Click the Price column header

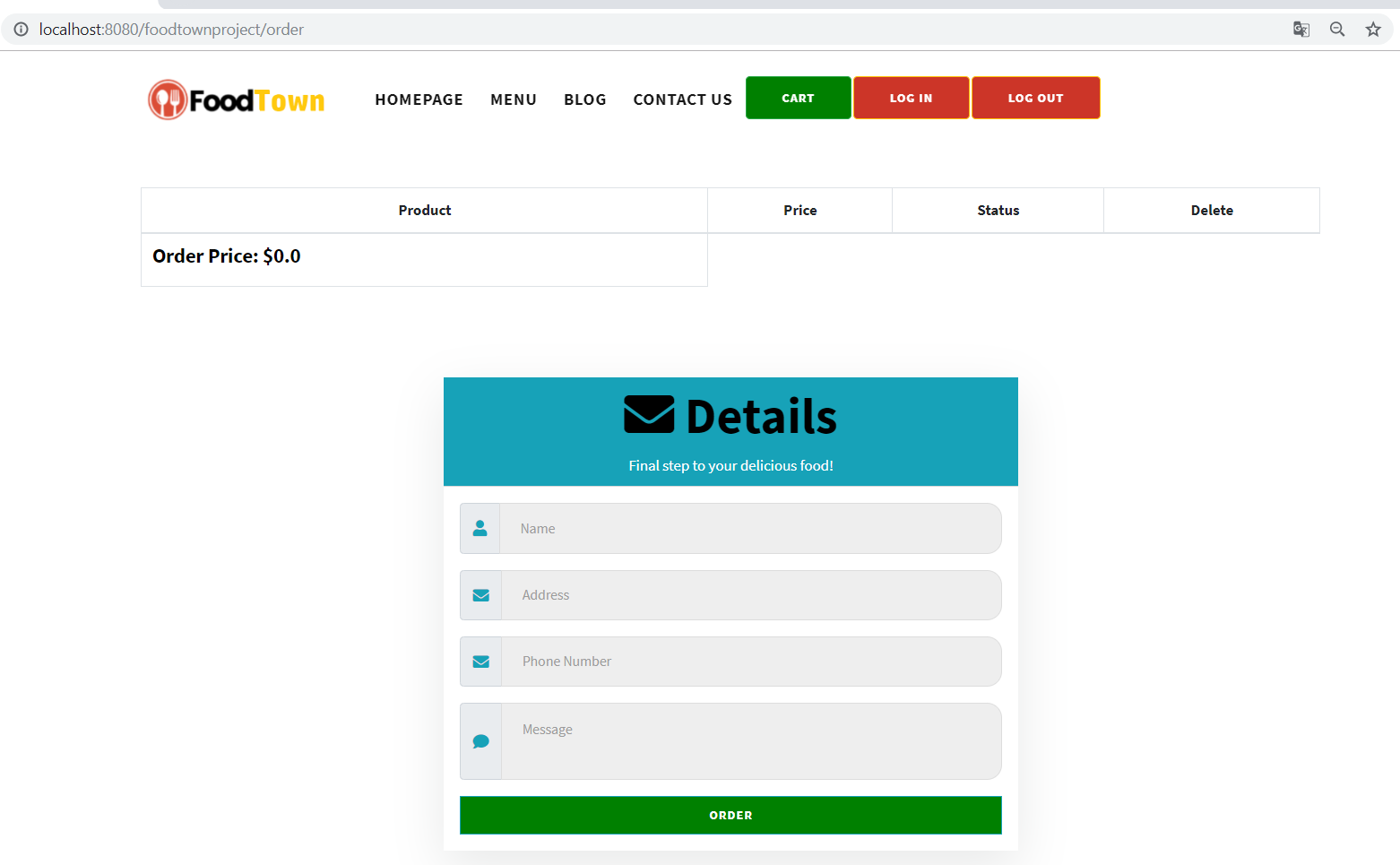pyautogui.click(x=800, y=211)
